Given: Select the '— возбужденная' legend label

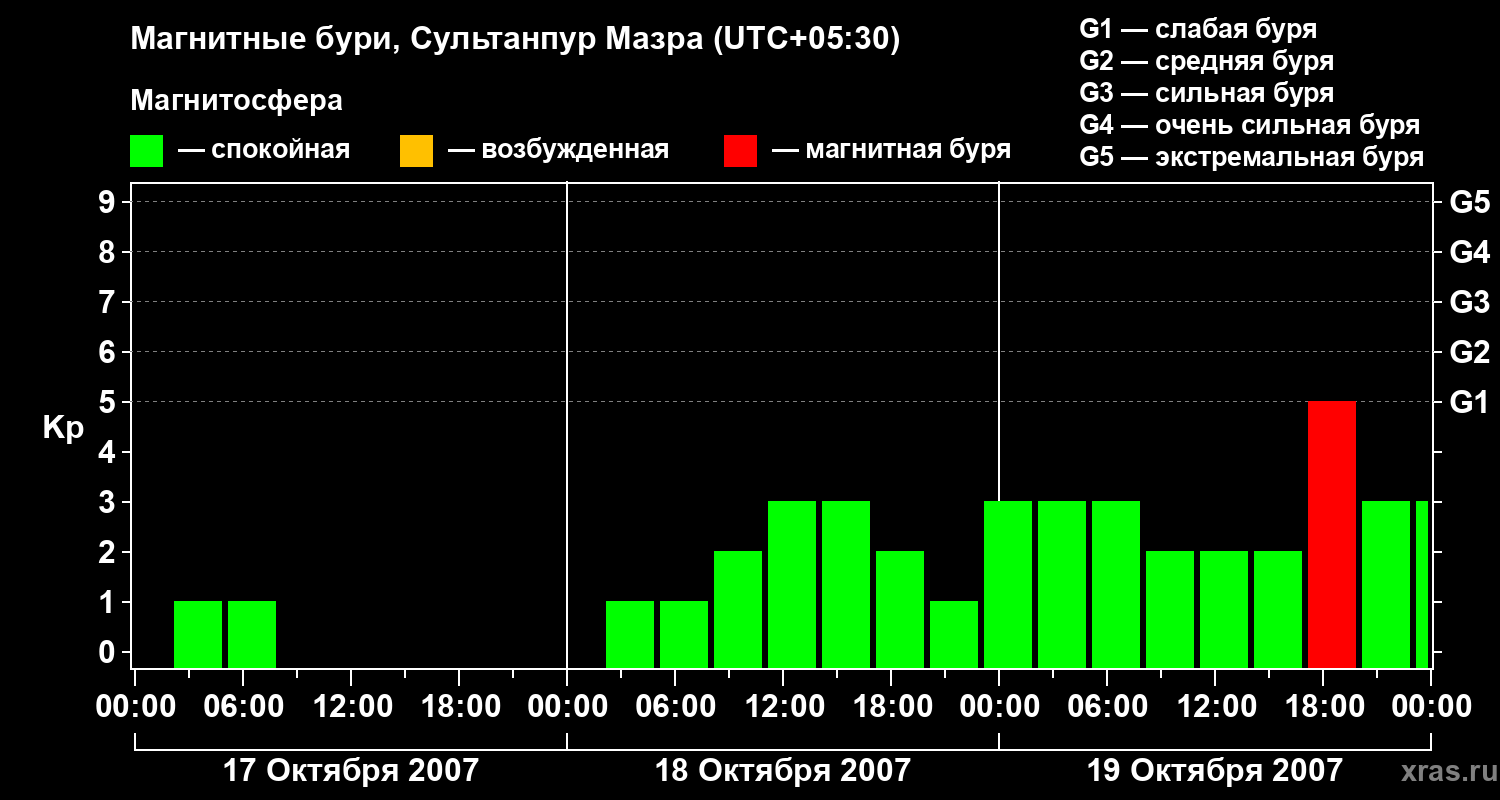Looking at the screenshot, I should click(x=558, y=150).
